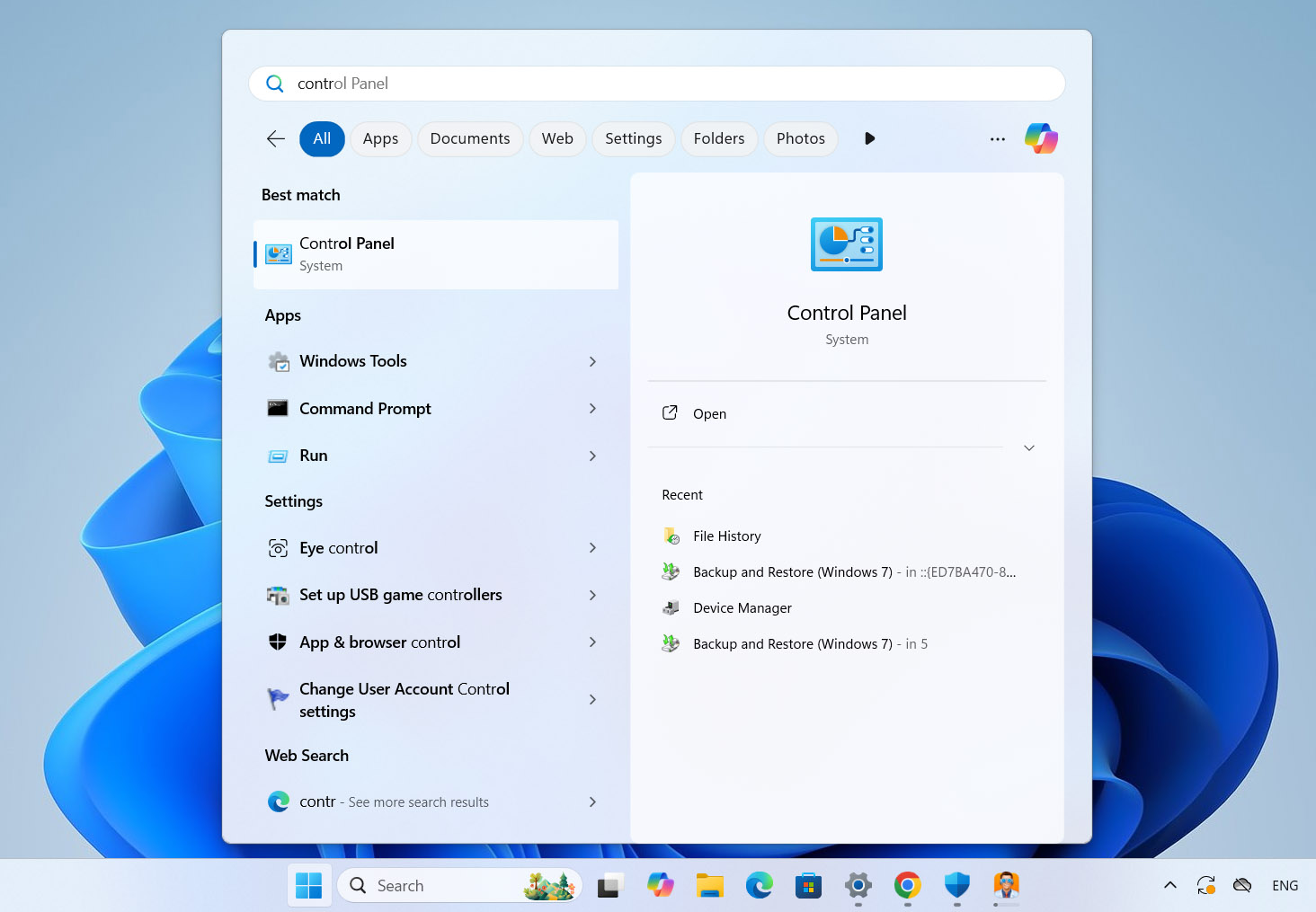Click the Device Manager recent icon

(x=671, y=608)
